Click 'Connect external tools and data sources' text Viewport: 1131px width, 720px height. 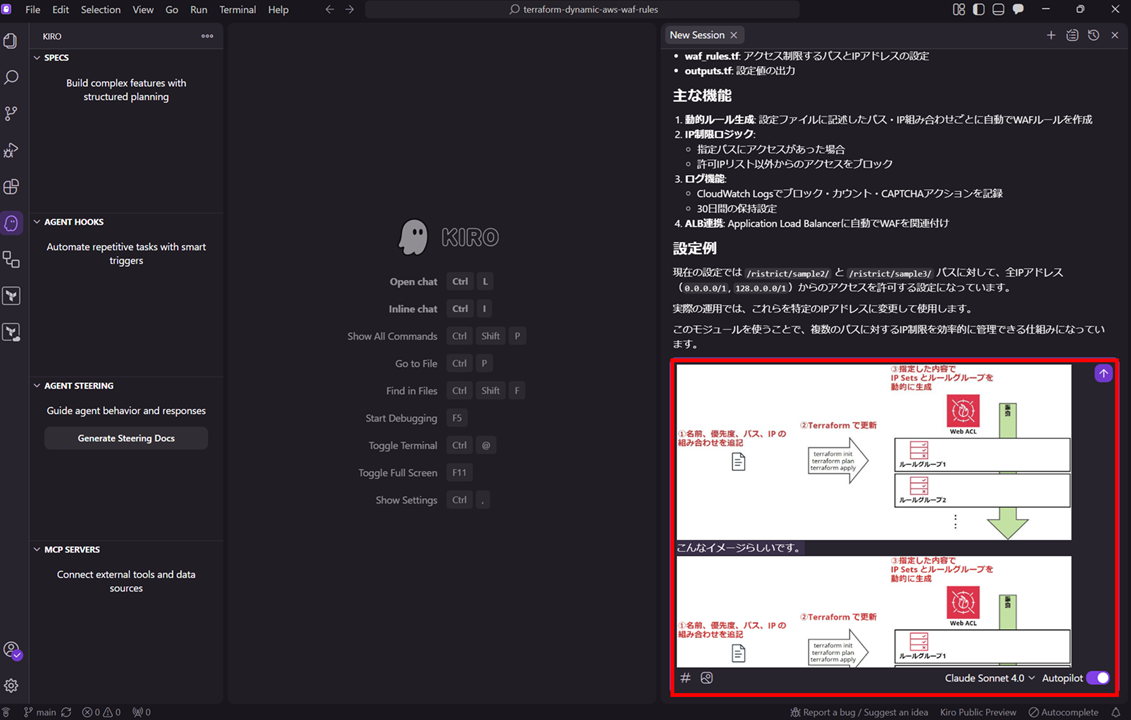click(126, 581)
